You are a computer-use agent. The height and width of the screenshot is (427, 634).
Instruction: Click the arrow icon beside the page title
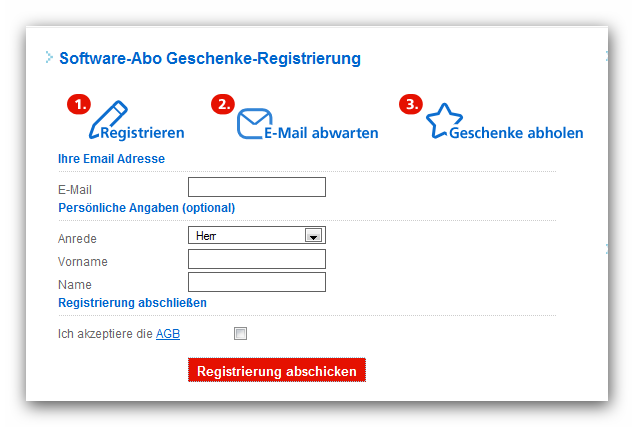[x=49, y=57]
